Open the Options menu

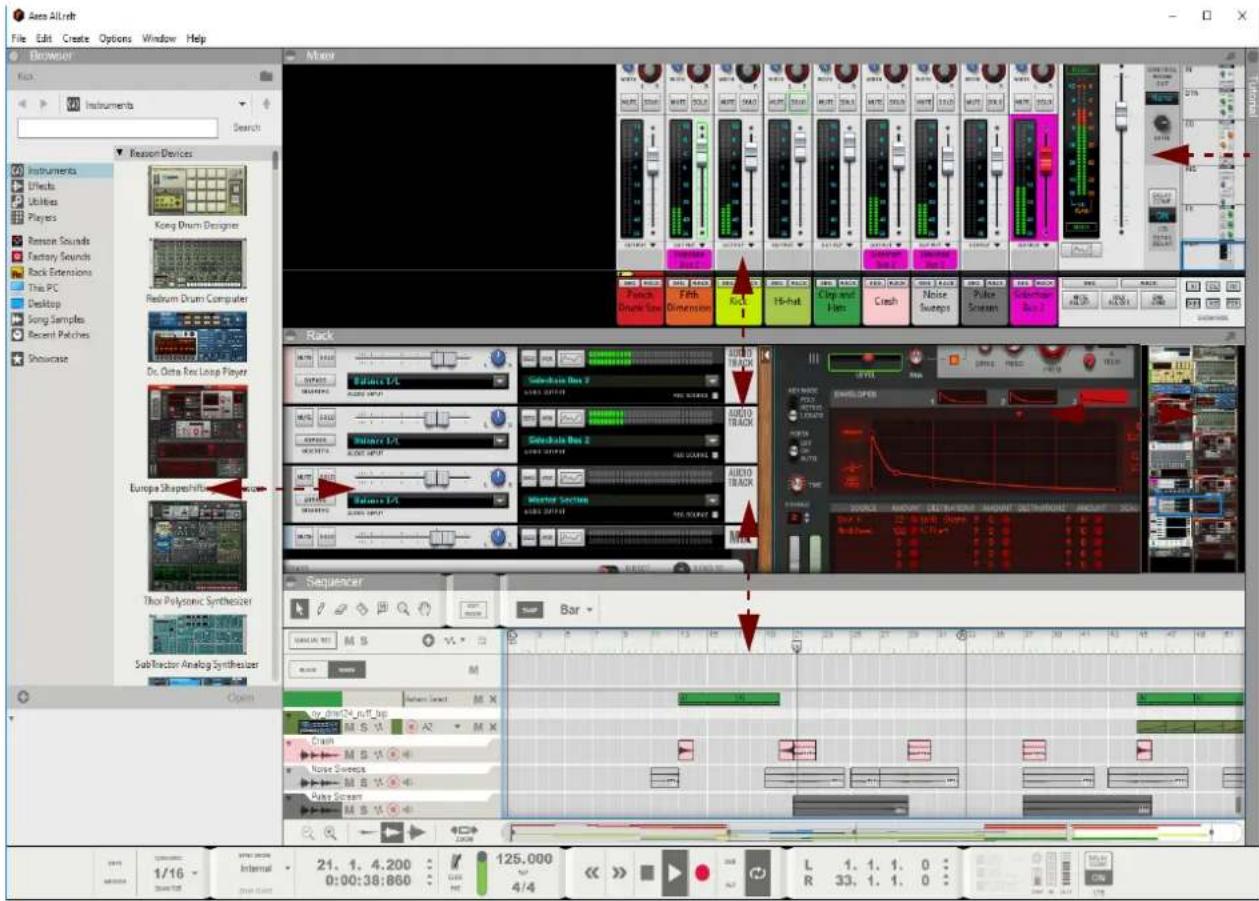click(x=116, y=38)
